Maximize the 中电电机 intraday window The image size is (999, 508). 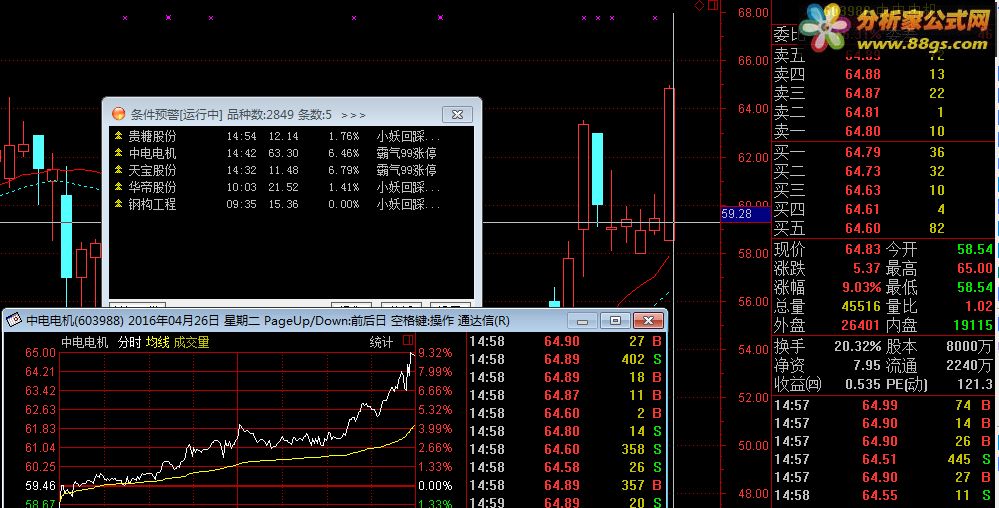615,321
